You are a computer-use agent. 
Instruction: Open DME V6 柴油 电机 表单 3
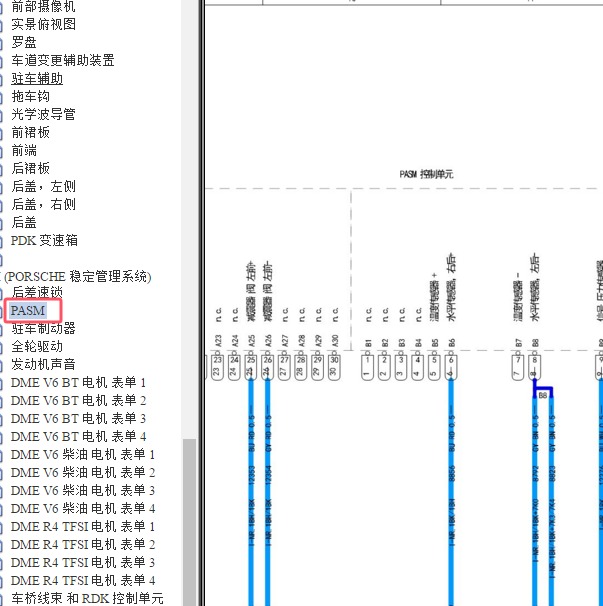(83, 491)
